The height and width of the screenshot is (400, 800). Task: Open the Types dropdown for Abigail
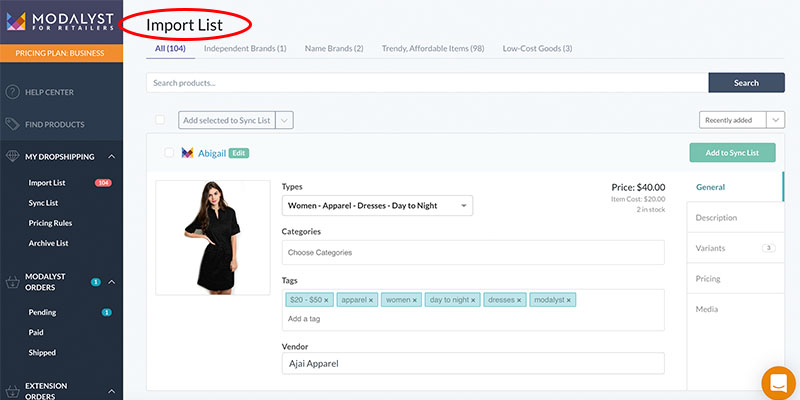click(x=377, y=206)
